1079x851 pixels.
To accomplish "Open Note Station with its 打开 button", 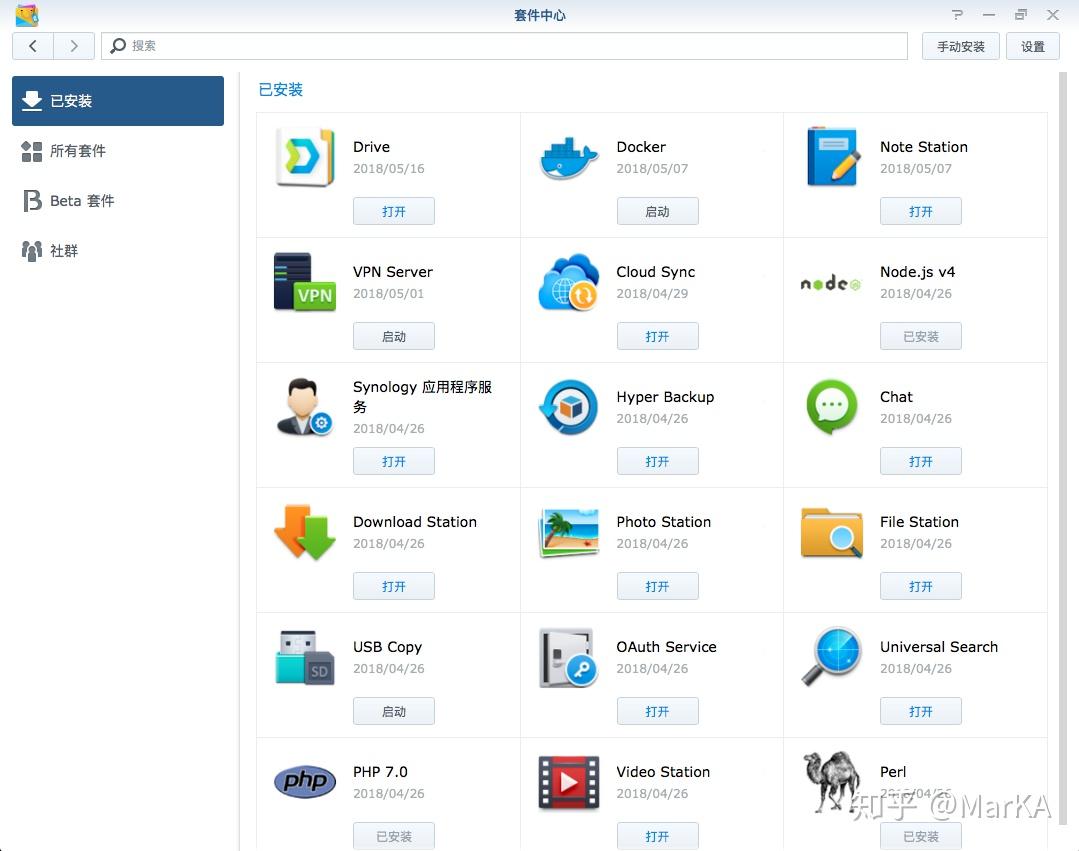I will tap(921, 211).
